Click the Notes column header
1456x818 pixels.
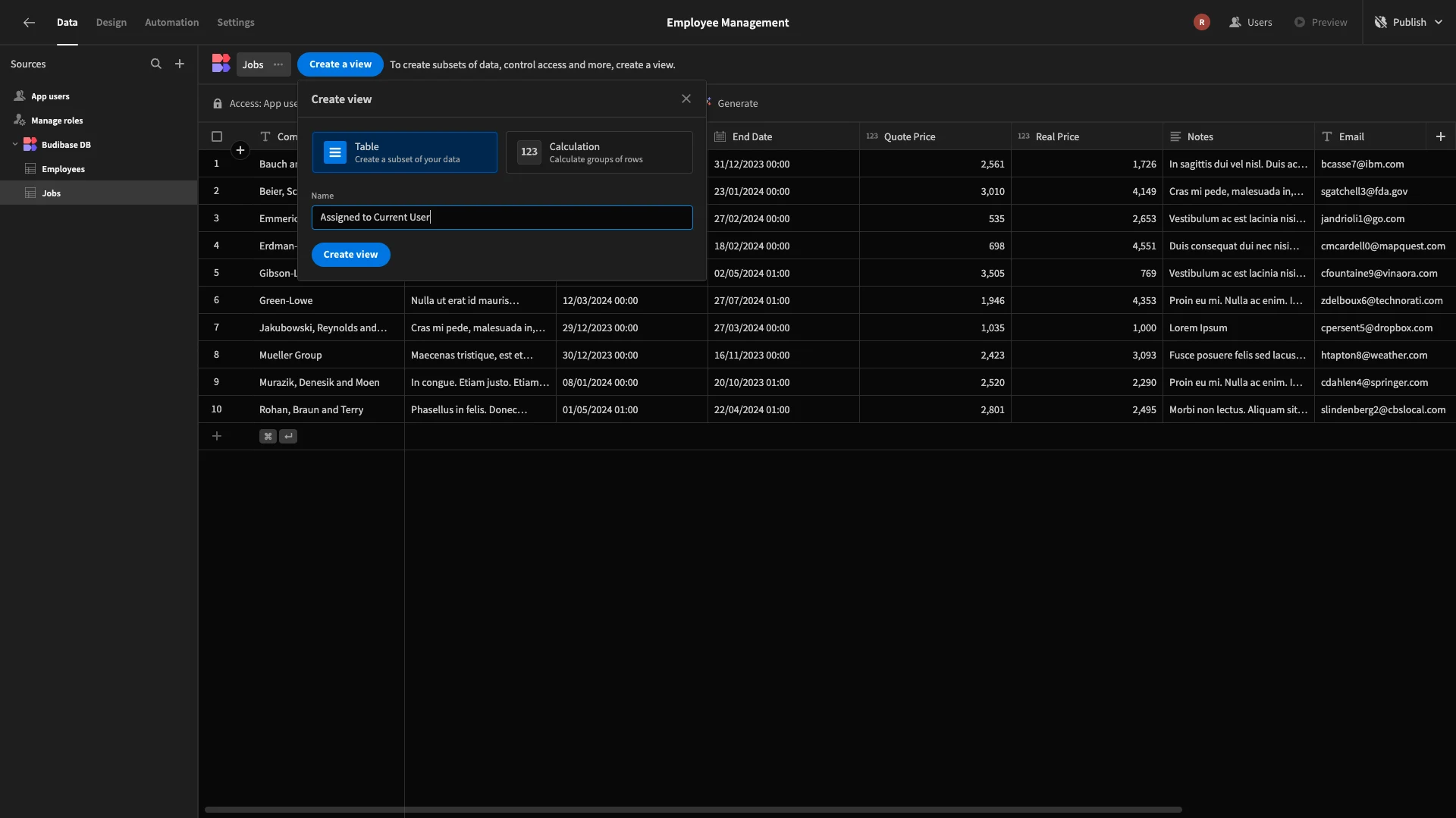(1238, 136)
